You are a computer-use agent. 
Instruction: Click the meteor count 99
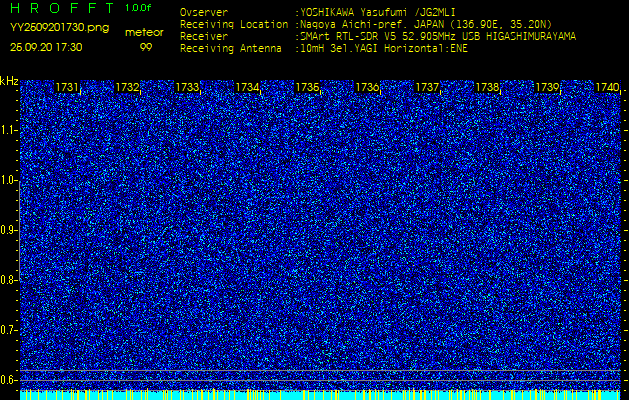pyautogui.click(x=146, y=47)
